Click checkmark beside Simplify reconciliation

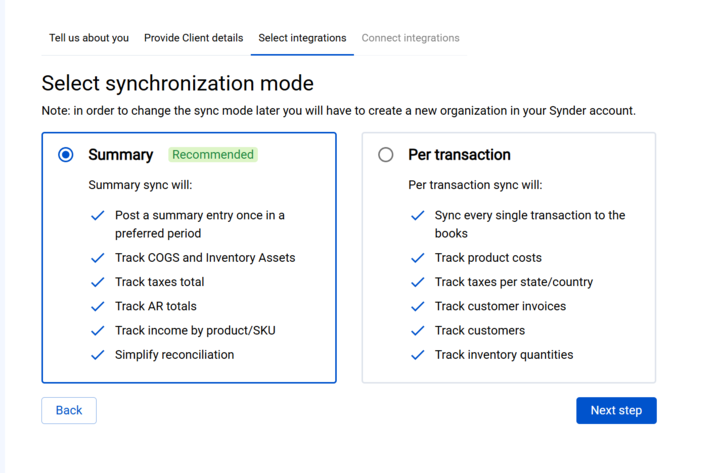pyautogui.click(x=98, y=355)
